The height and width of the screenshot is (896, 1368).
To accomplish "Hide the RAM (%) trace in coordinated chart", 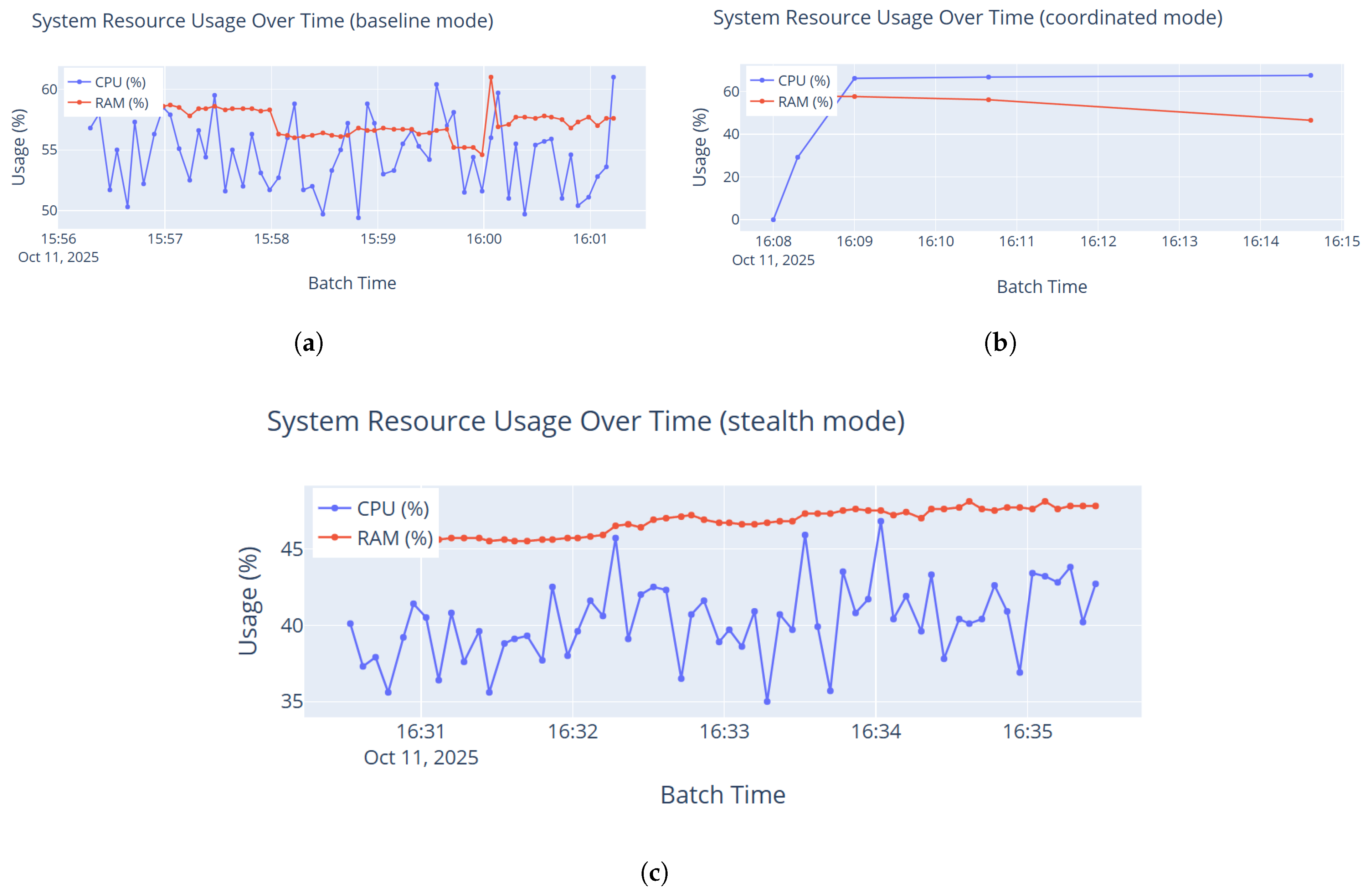I will coord(804,102).
